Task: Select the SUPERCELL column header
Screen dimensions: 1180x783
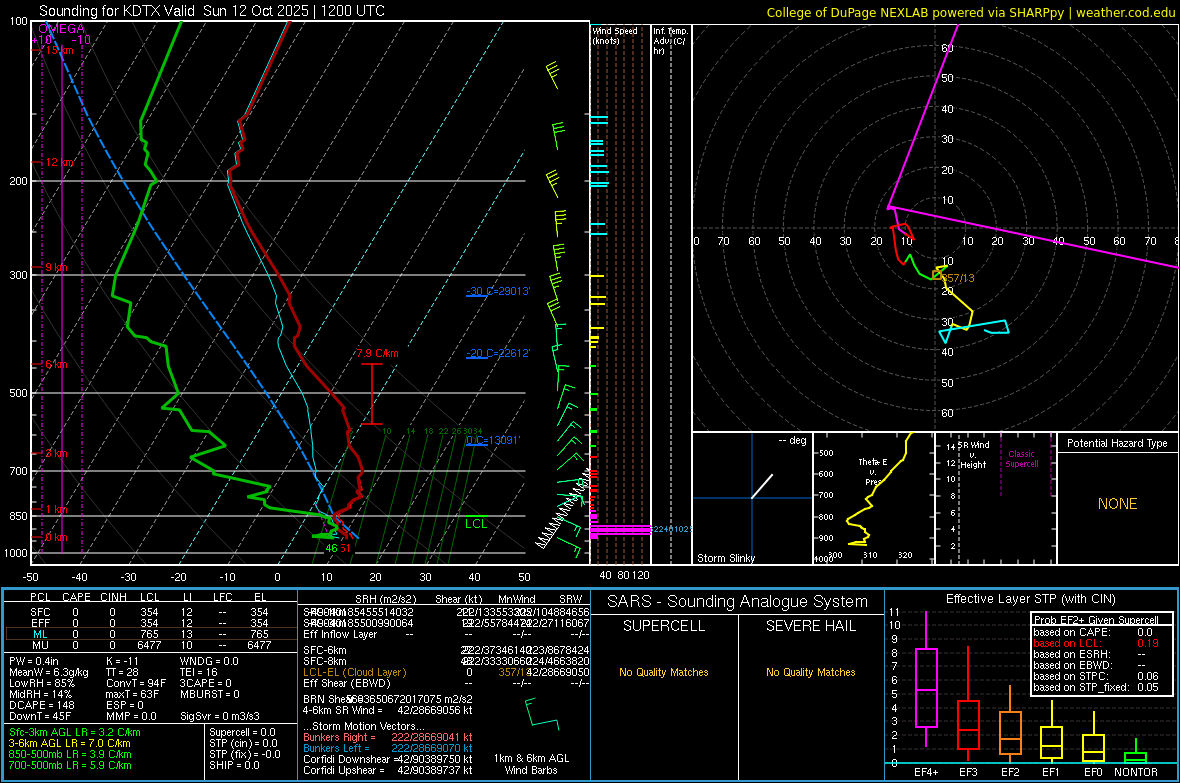Action: 664,626
